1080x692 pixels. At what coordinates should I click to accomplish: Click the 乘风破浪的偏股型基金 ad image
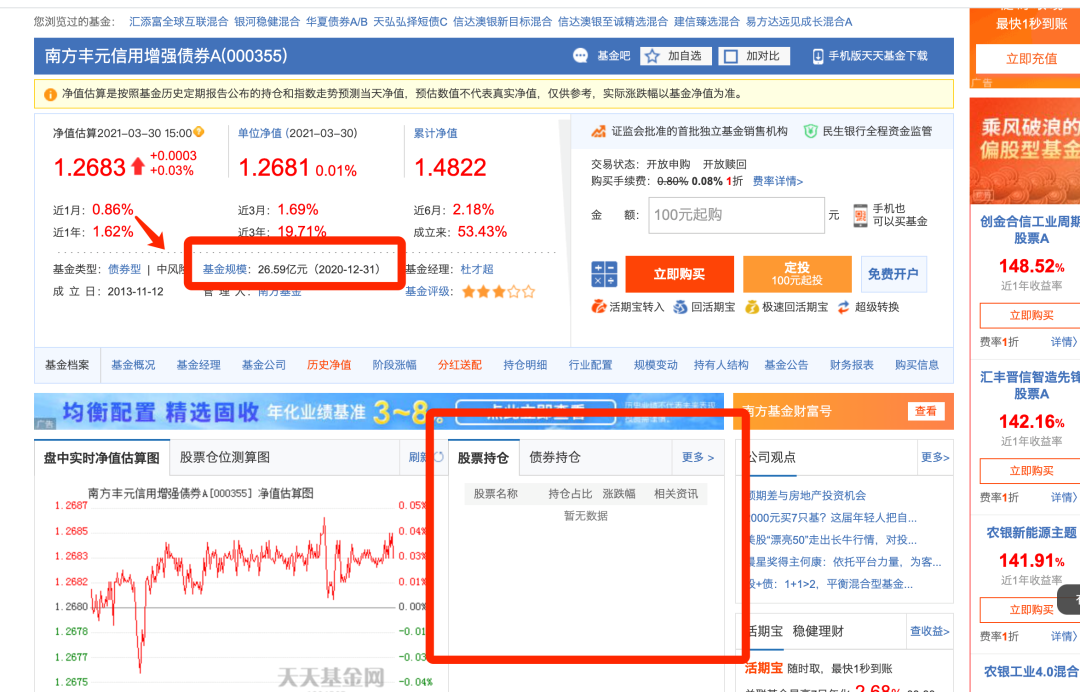pyautogui.click(x=1026, y=151)
